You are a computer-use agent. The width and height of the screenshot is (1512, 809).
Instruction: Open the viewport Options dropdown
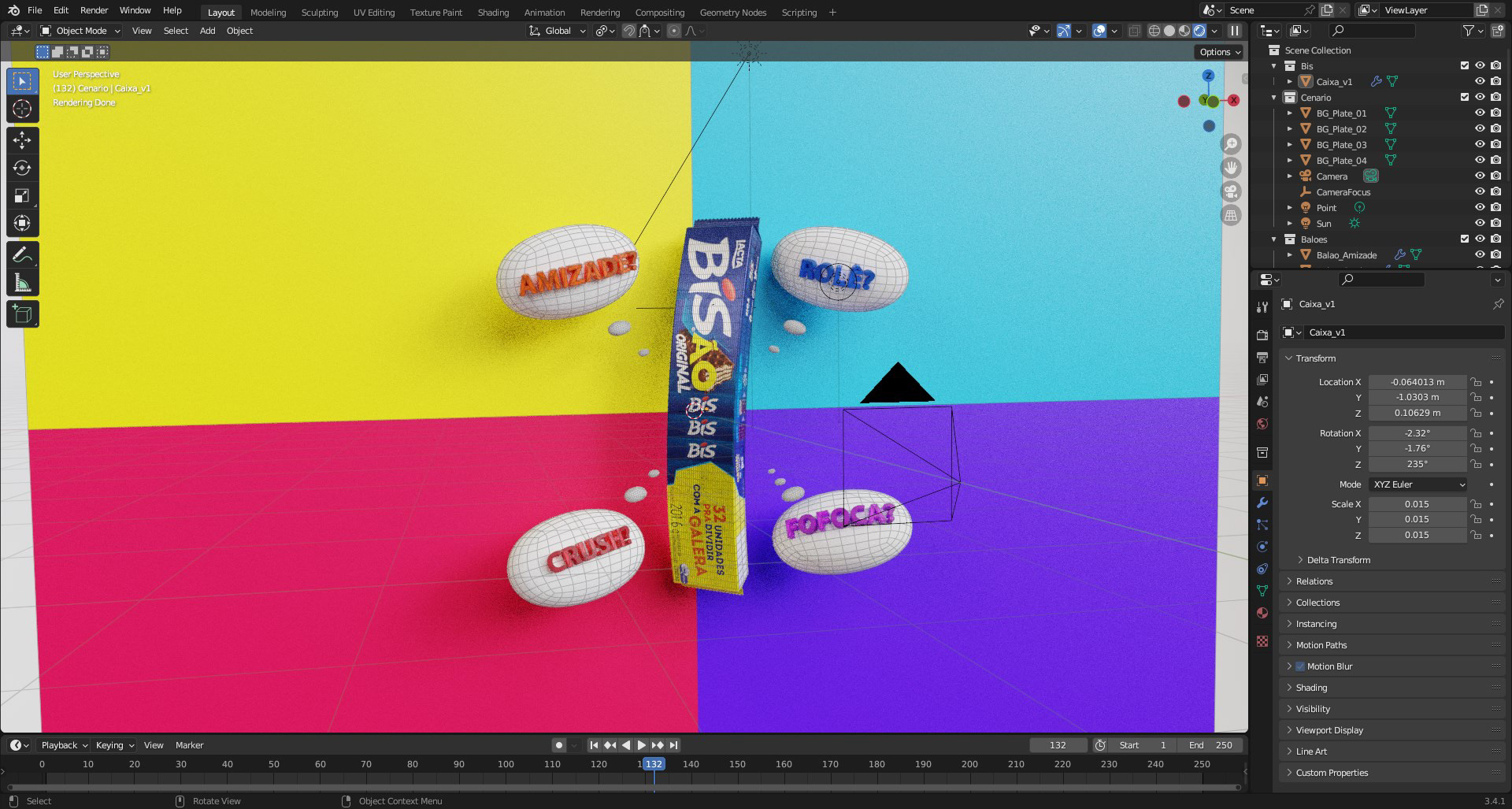tap(1220, 52)
